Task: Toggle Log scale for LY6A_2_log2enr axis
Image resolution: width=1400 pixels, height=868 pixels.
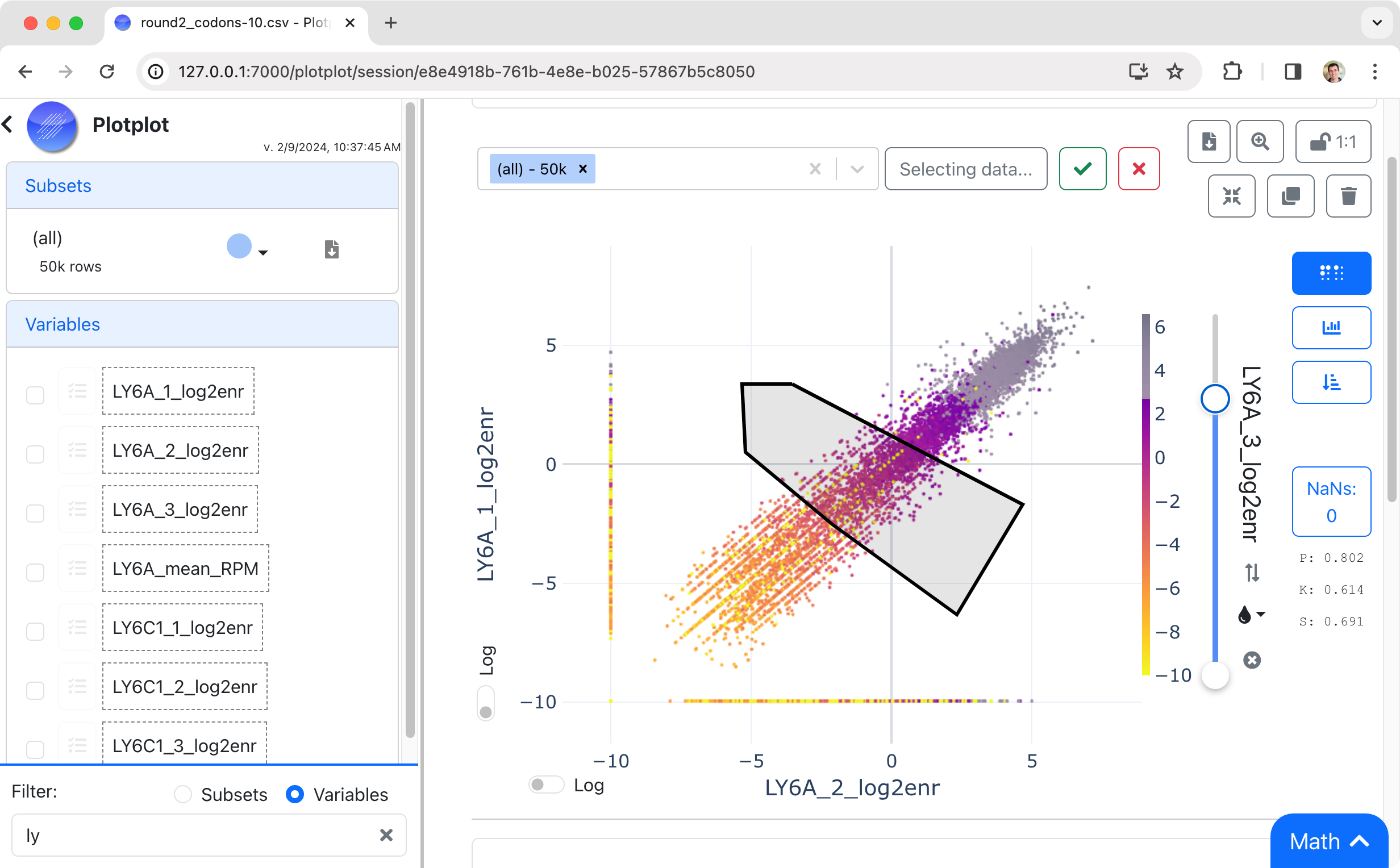Action: 546,783
